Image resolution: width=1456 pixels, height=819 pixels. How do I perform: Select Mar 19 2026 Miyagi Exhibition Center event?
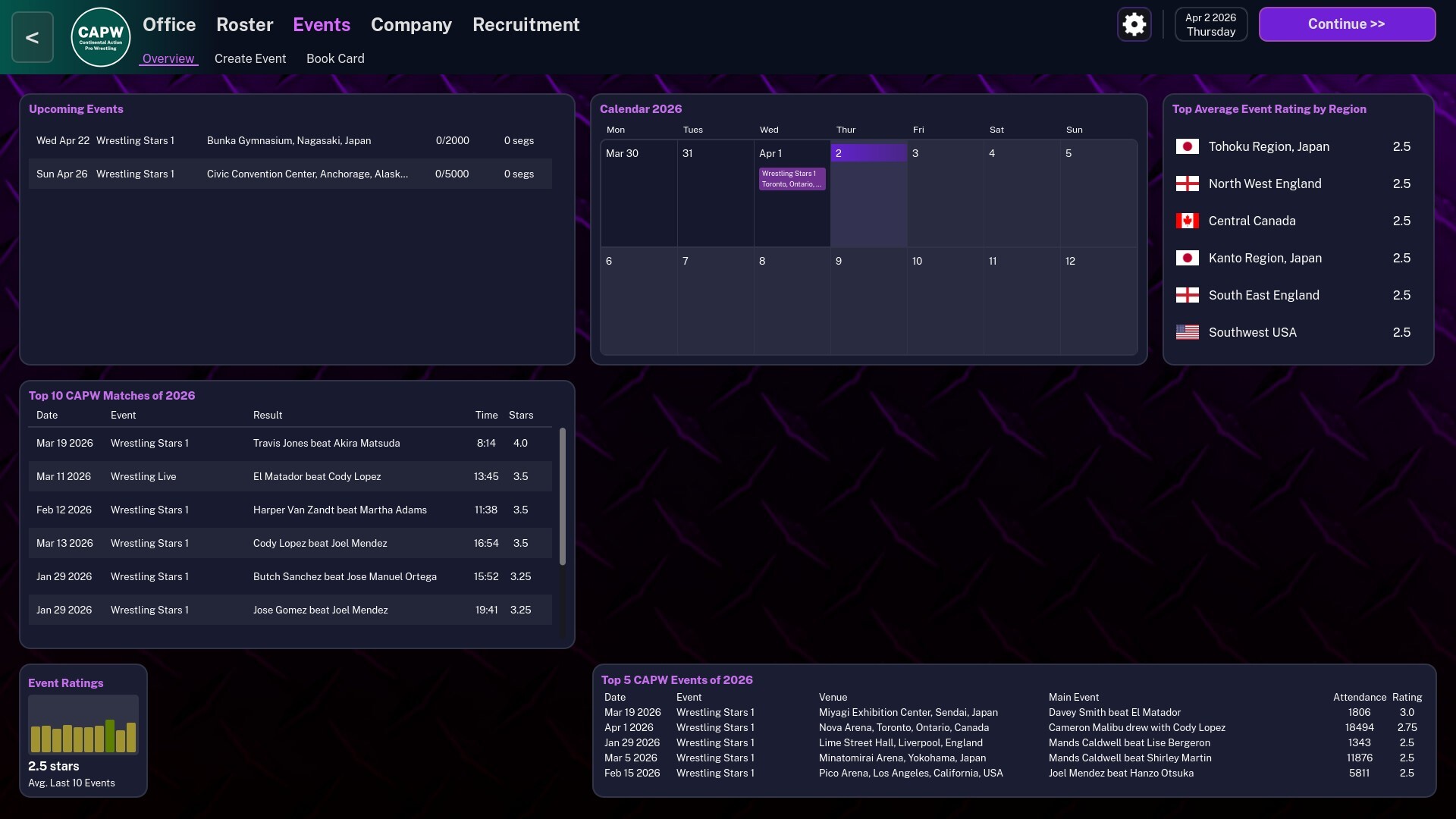click(x=1013, y=712)
